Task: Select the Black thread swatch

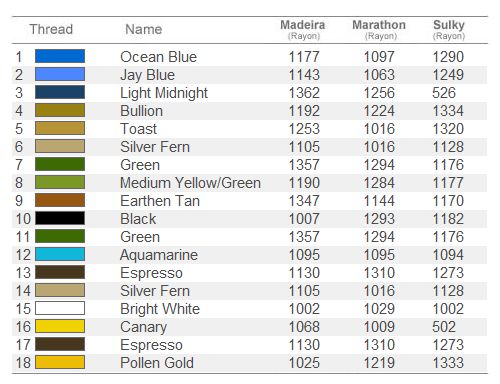Action: [60, 218]
